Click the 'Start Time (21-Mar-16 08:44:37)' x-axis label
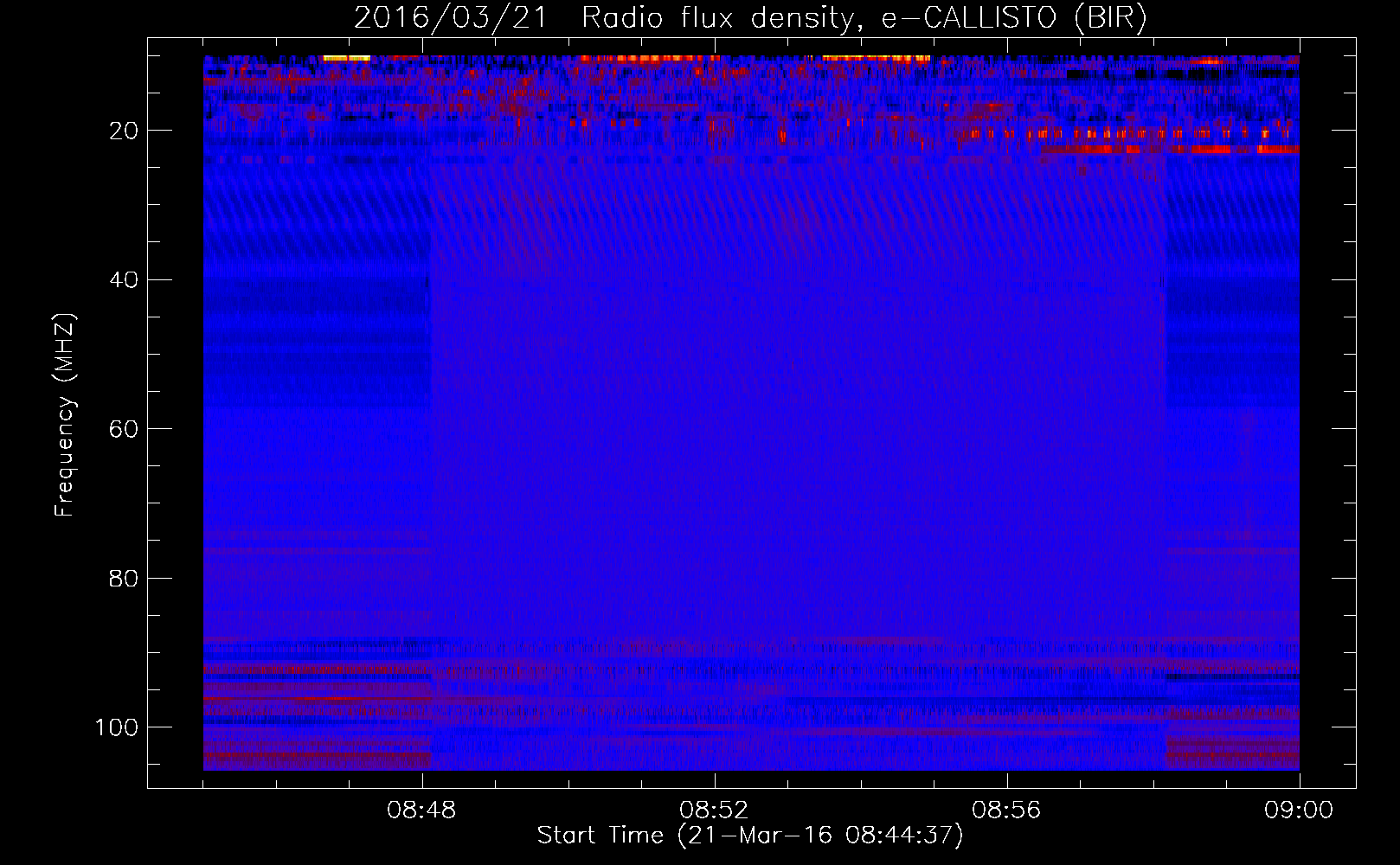 [750, 836]
